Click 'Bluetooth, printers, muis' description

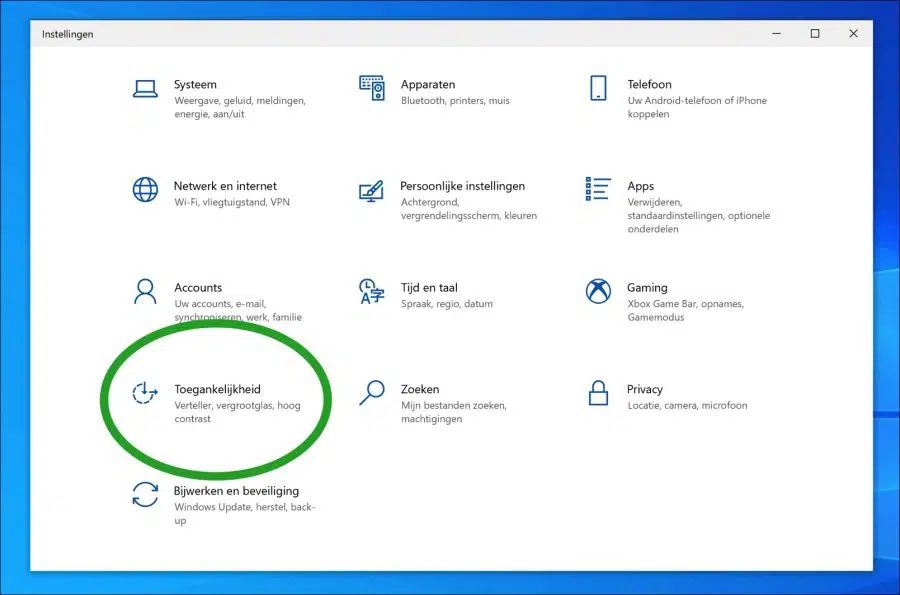tap(455, 100)
